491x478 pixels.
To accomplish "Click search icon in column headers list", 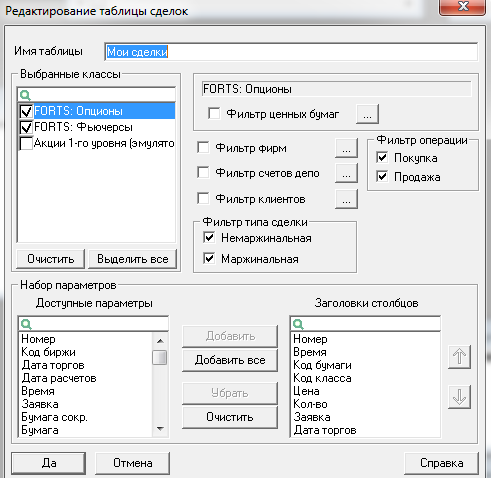I will click(x=298, y=324).
